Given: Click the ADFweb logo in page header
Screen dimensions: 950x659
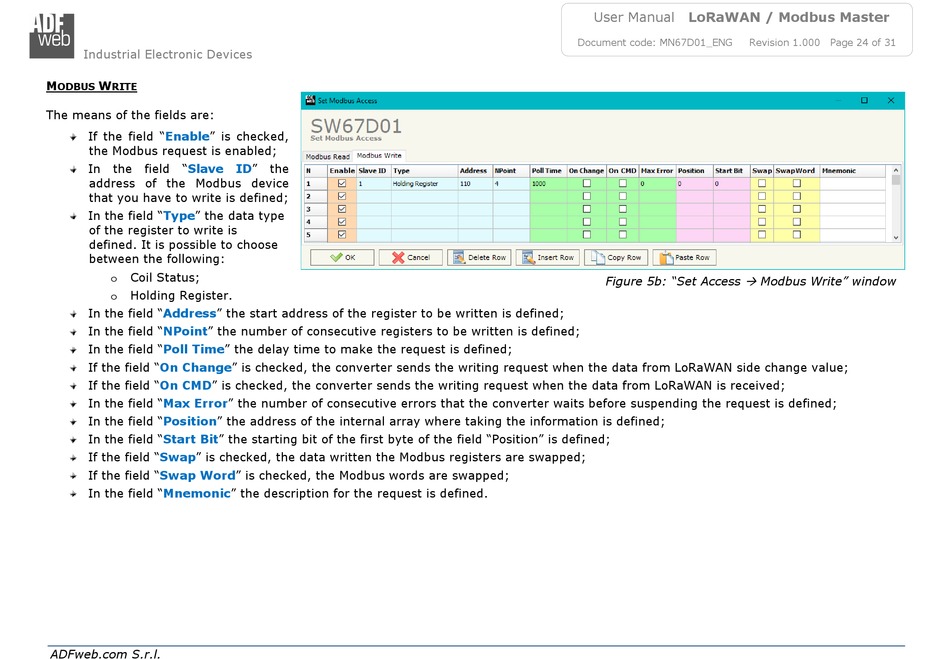Looking at the screenshot, I should pyautogui.click(x=51, y=36).
